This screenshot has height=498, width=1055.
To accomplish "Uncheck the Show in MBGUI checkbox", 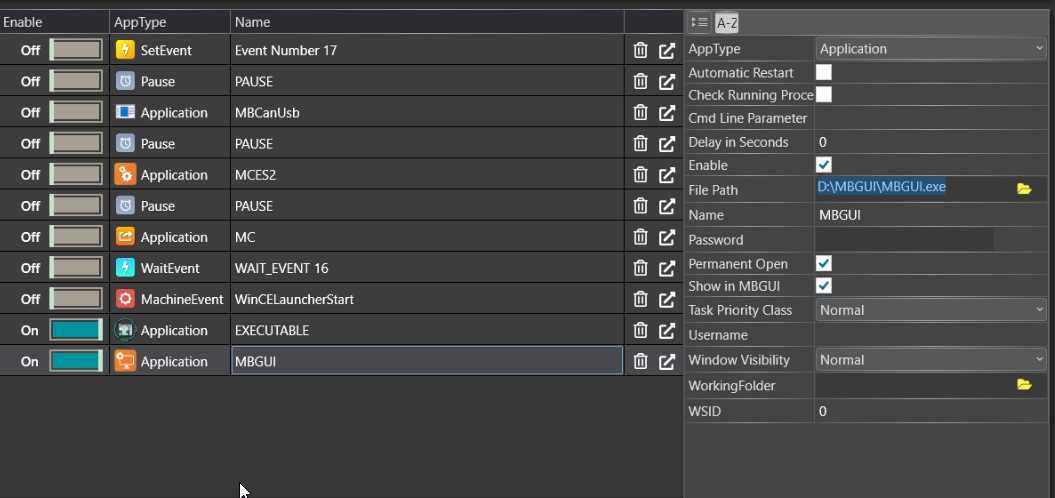I will pos(824,286).
